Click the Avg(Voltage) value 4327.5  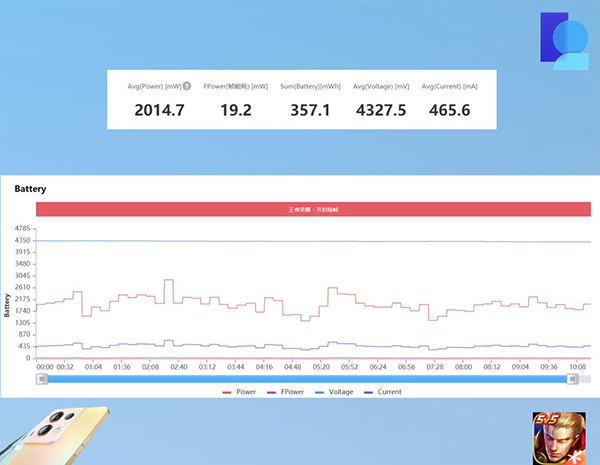tap(381, 110)
